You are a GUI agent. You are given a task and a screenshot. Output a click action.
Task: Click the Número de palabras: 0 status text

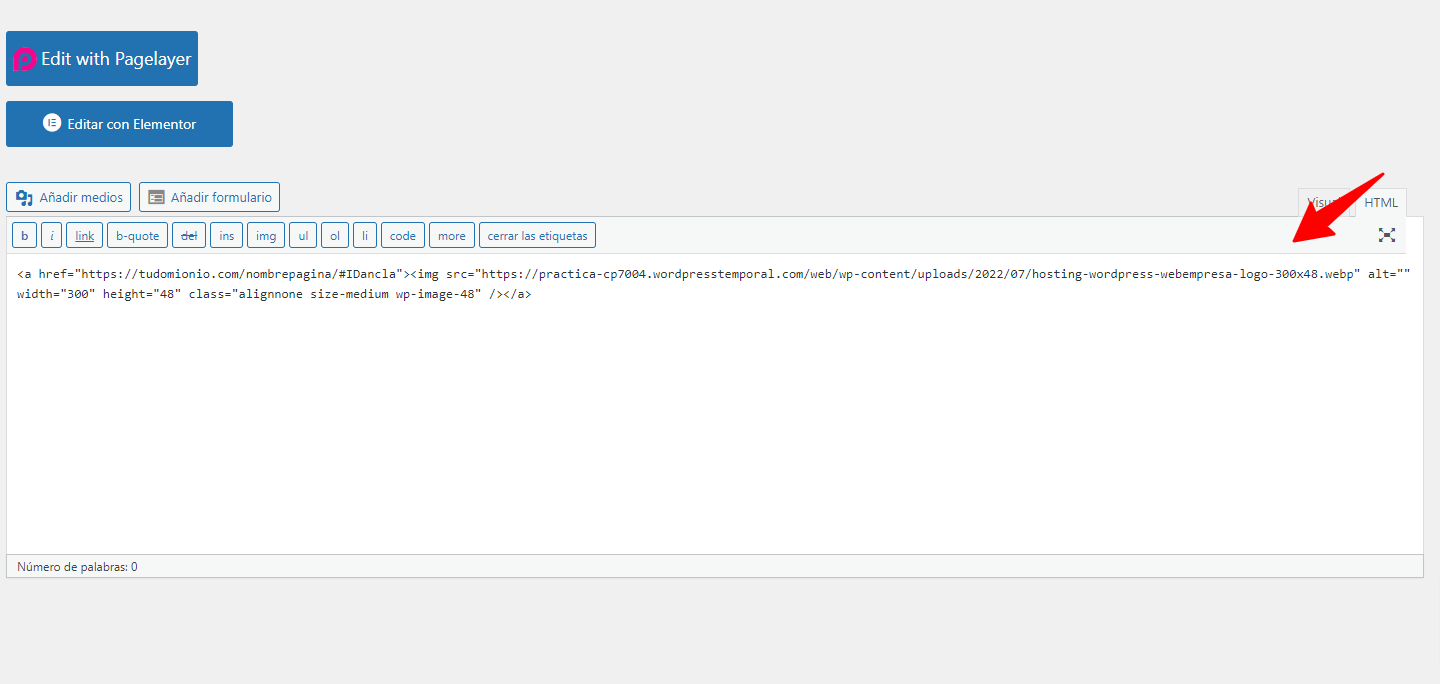77,567
